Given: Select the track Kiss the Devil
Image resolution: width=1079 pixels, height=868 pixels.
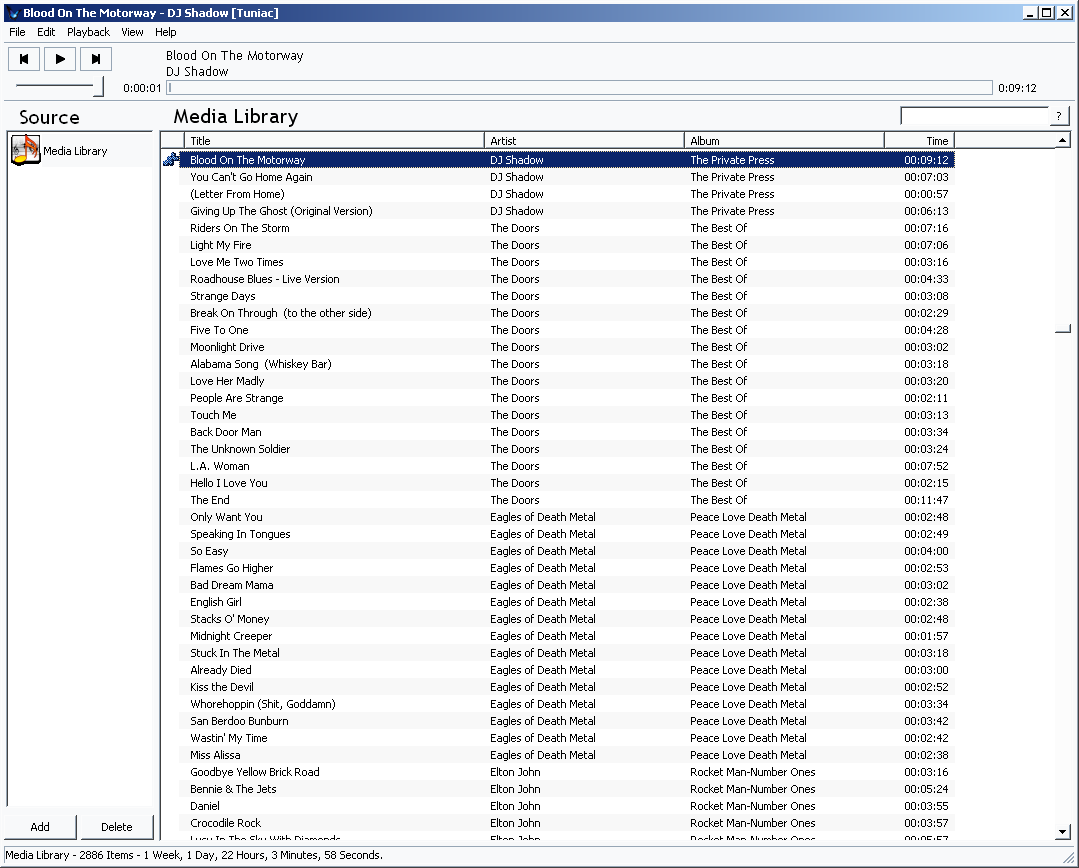Looking at the screenshot, I should 568,687.
